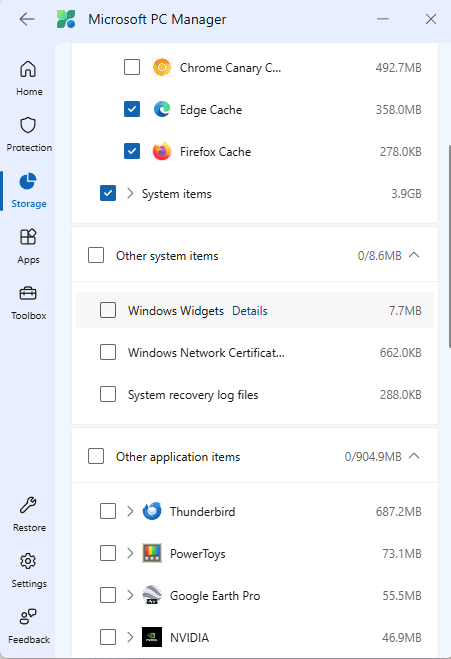This screenshot has height=659, width=451.
Task: Click the Firefox icon
Action: [x=162, y=151]
